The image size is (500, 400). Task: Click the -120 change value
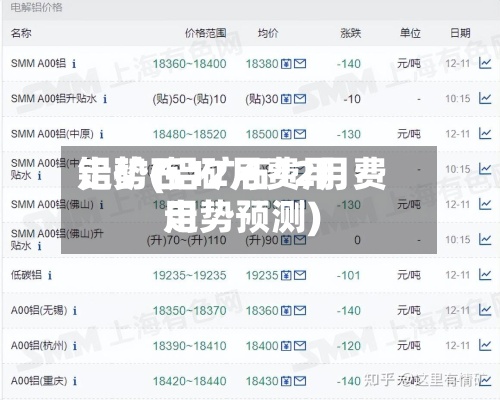[x=349, y=346]
